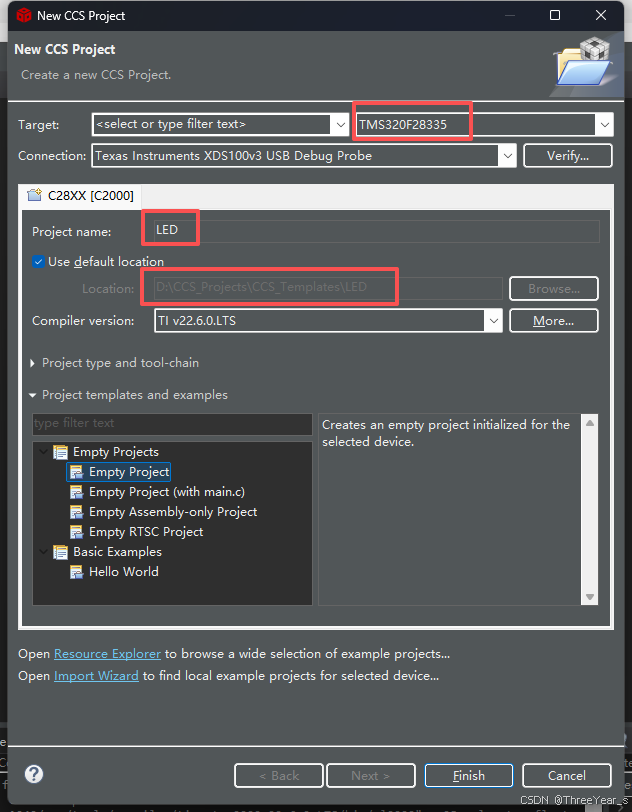Collapse Project templates and examples section
The width and height of the screenshot is (632, 812).
click(x=33, y=395)
